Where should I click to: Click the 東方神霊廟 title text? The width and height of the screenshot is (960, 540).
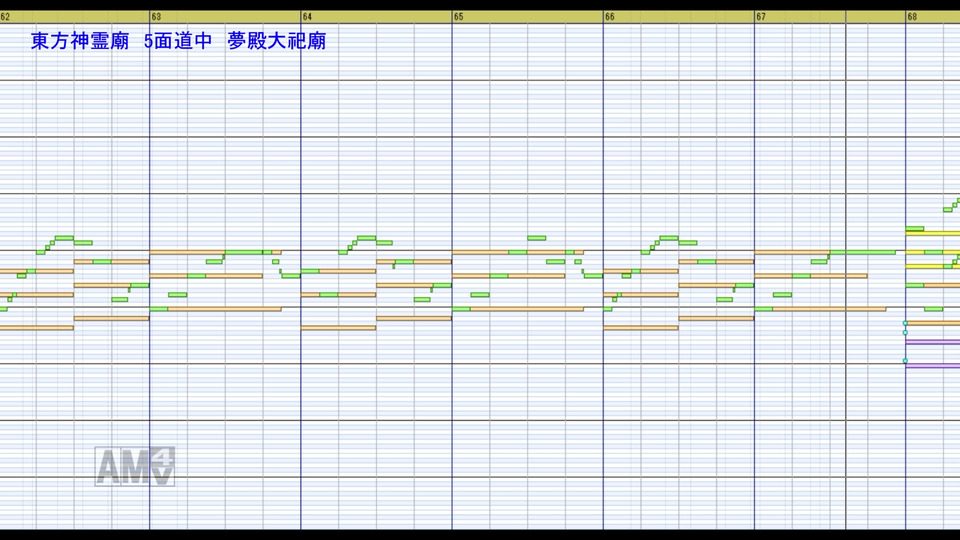click(x=80, y=41)
